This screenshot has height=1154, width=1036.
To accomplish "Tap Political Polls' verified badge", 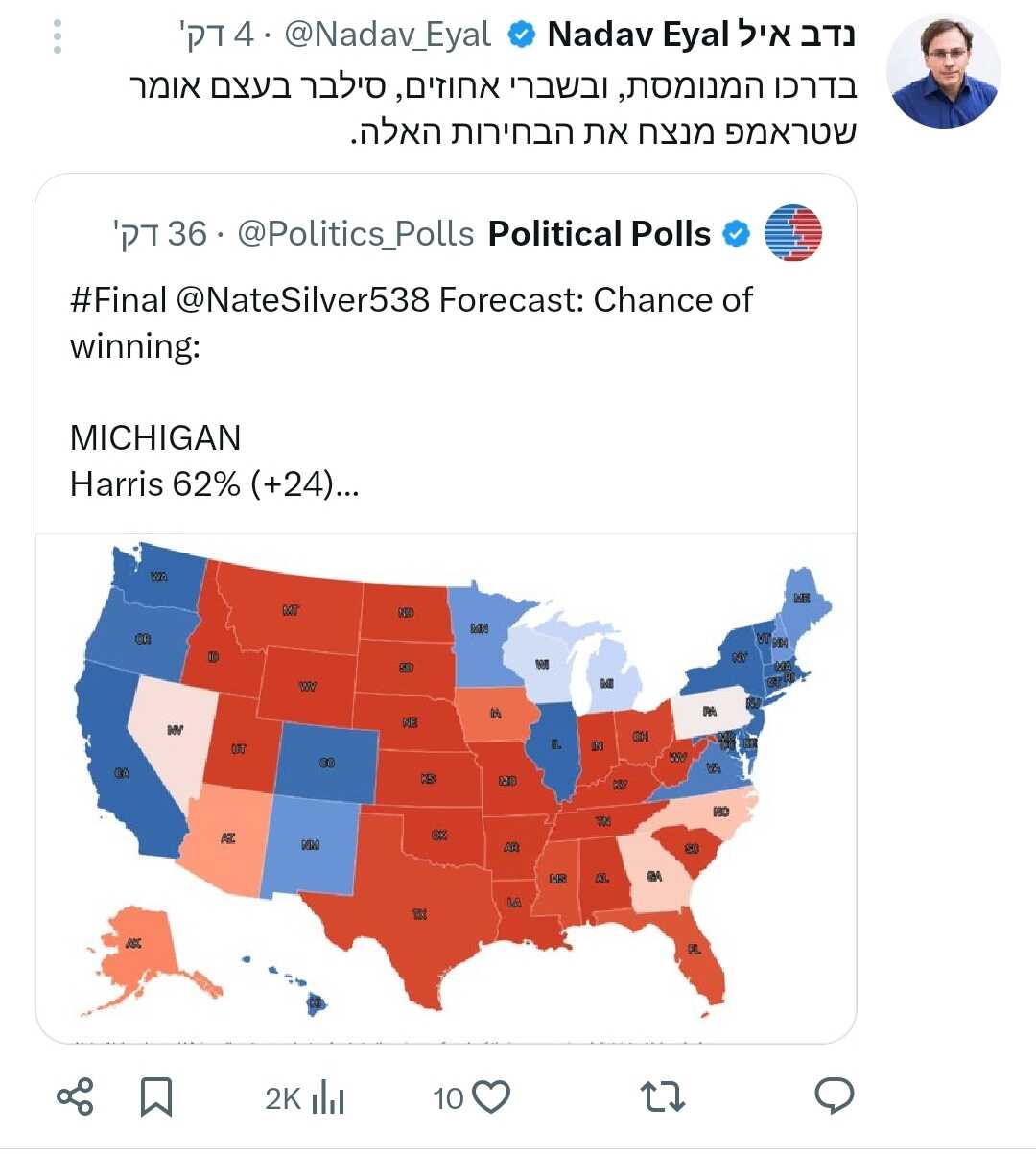I will pyautogui.click(x=736, y=233).
